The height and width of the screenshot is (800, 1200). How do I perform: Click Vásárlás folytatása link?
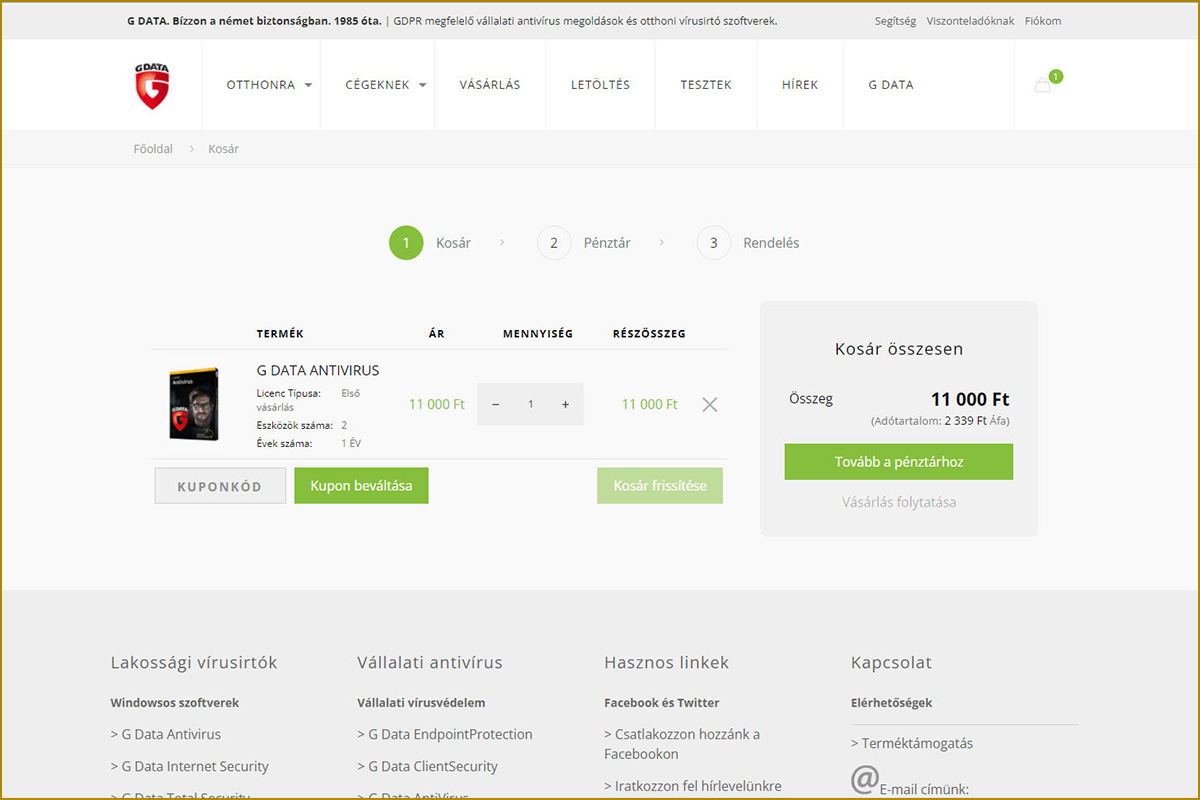tap(899, 502)
